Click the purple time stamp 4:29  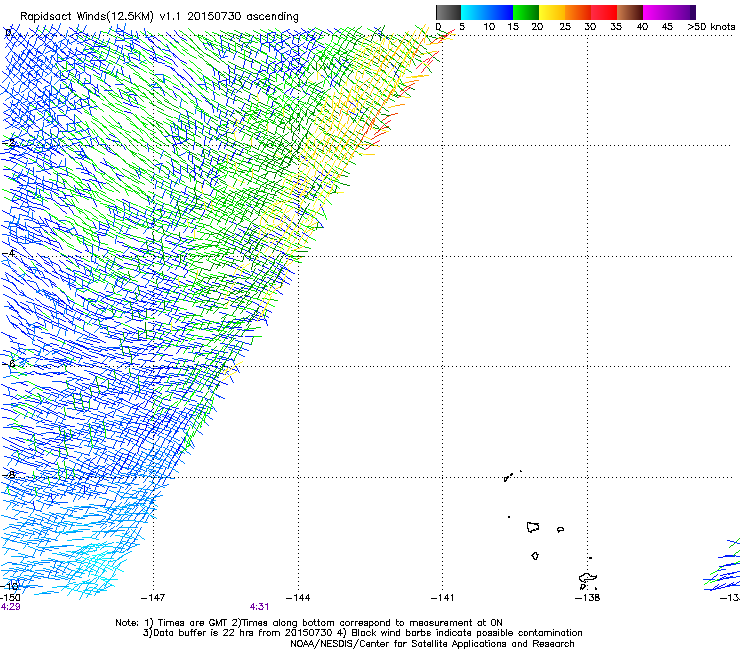(10, 607)
